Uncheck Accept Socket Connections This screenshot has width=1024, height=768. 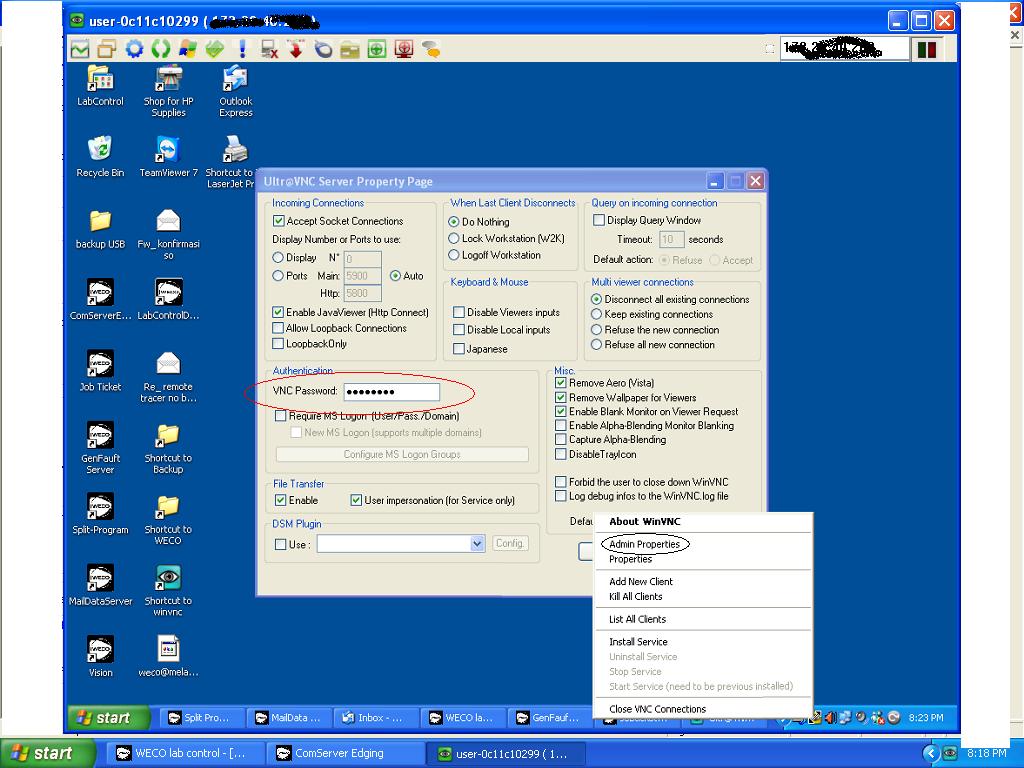[x=278, y=221]
